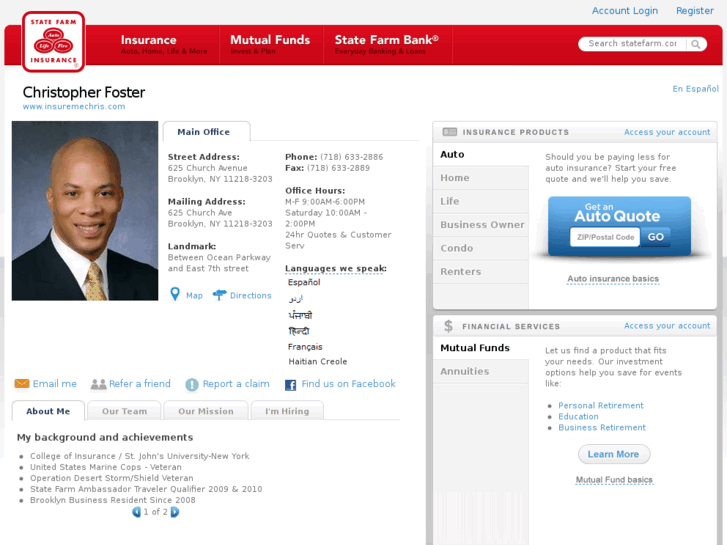Open Mutual Fund basics link

pyautogui.click(x=614, y=480)
